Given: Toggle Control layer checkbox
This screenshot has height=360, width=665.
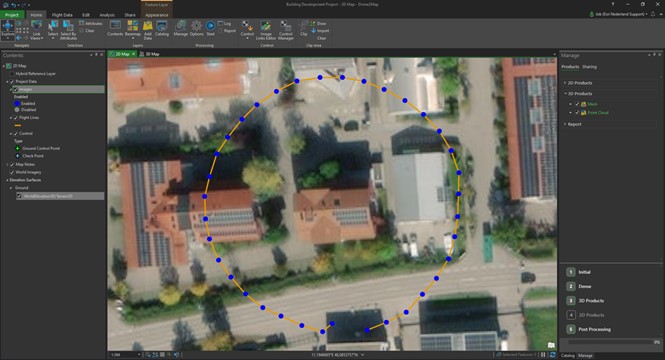Looking at the screenshot, I should point(16,133).
